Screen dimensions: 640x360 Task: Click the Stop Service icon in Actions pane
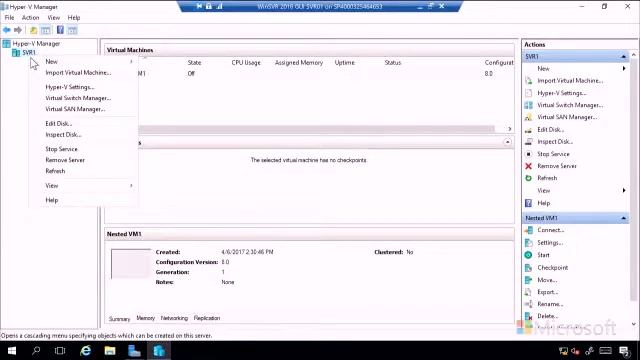[529, 154]
